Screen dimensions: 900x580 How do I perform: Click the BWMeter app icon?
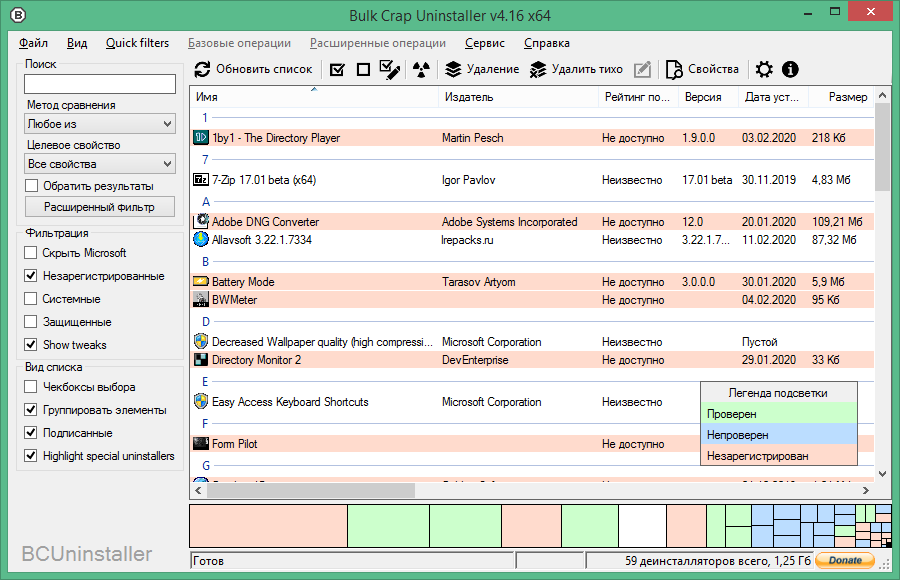(201, 299)
